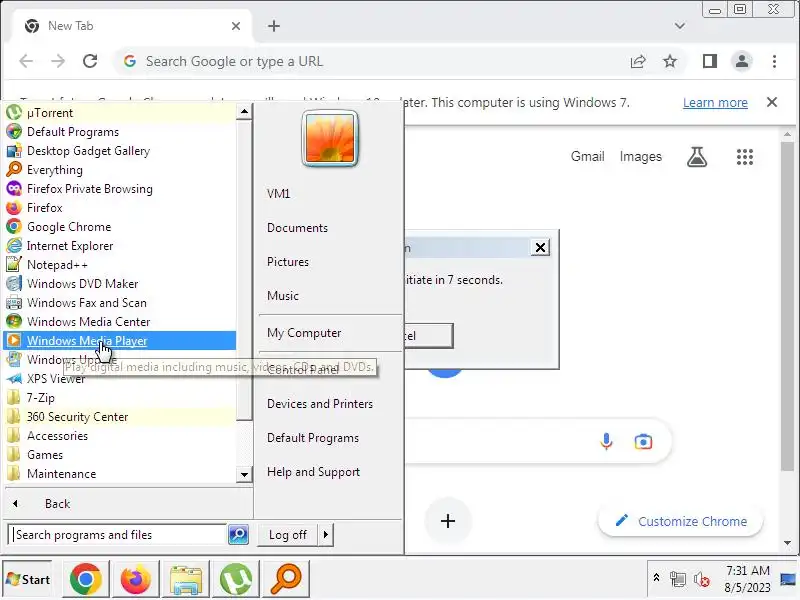Click the Log off button

point(288,535)
